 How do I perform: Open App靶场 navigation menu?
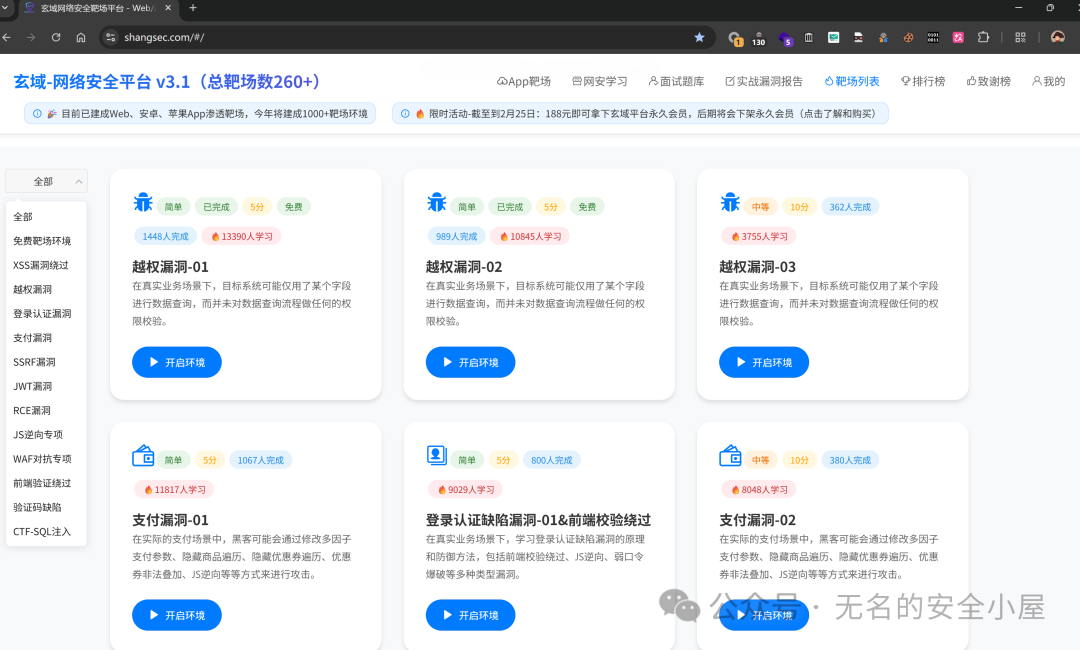tap(523, 81)
